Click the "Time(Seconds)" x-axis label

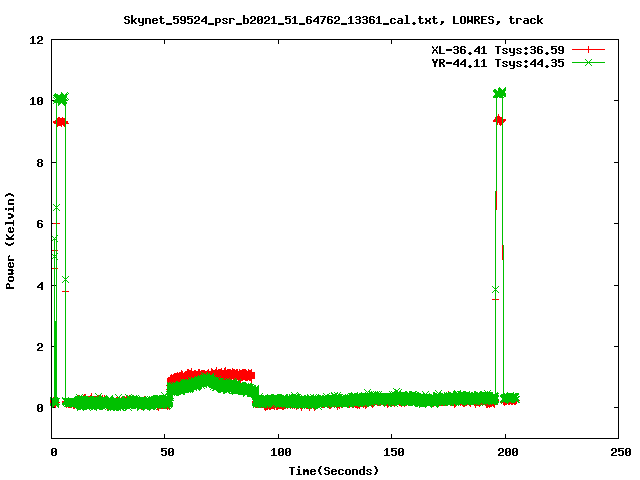click(333, 471)
